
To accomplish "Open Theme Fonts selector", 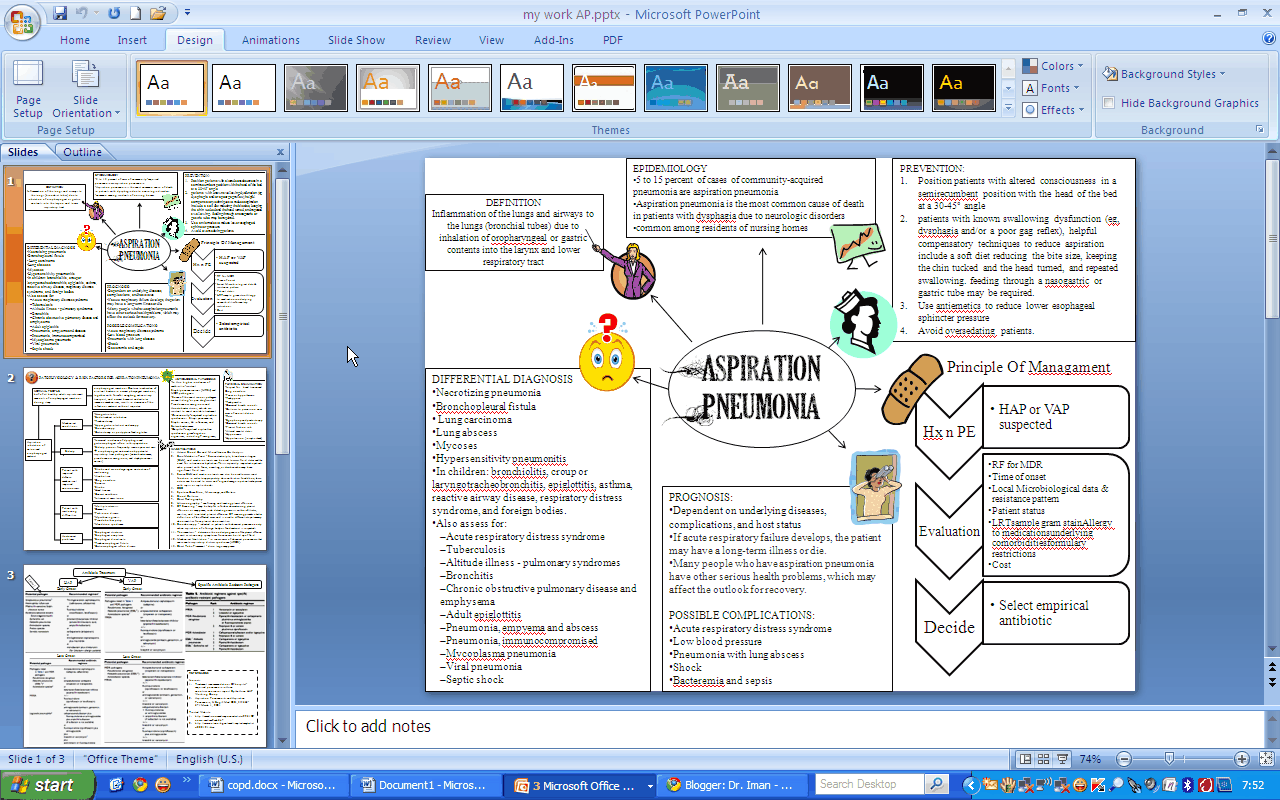I will [x=1051, y=88].
